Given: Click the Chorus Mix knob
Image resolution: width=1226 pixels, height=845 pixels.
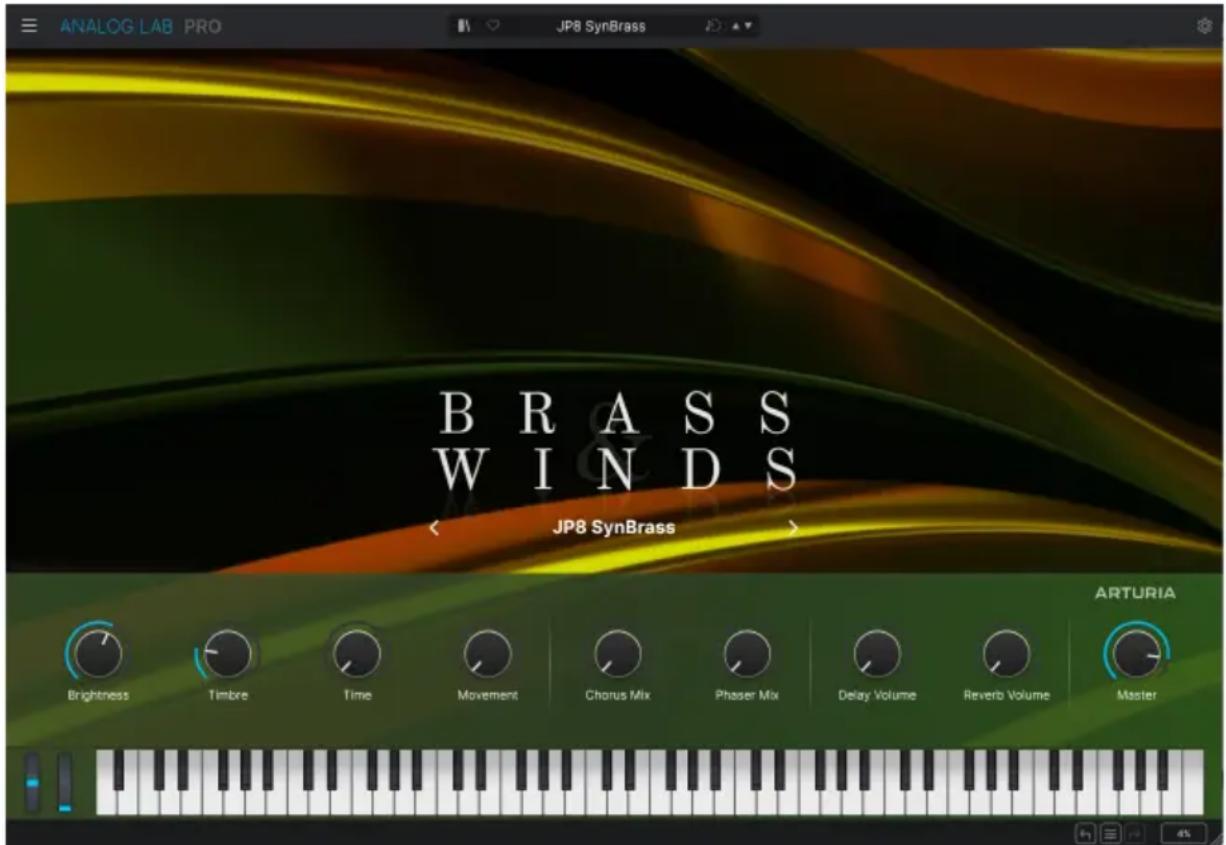Looking at the screenshot, I should (x=617, y=654).
